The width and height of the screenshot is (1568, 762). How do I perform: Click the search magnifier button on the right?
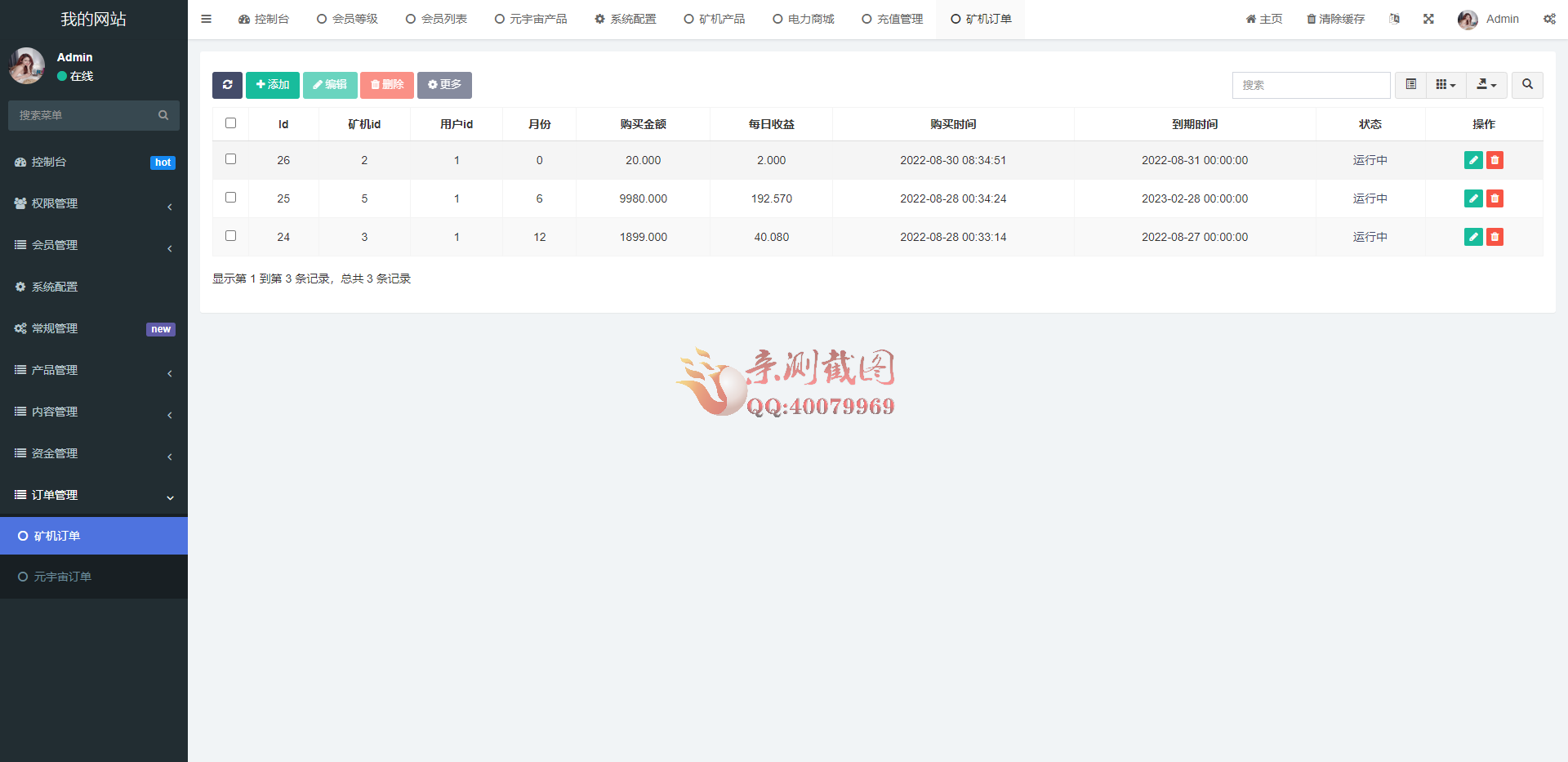pyautogui.click(x=1526, y=85)
